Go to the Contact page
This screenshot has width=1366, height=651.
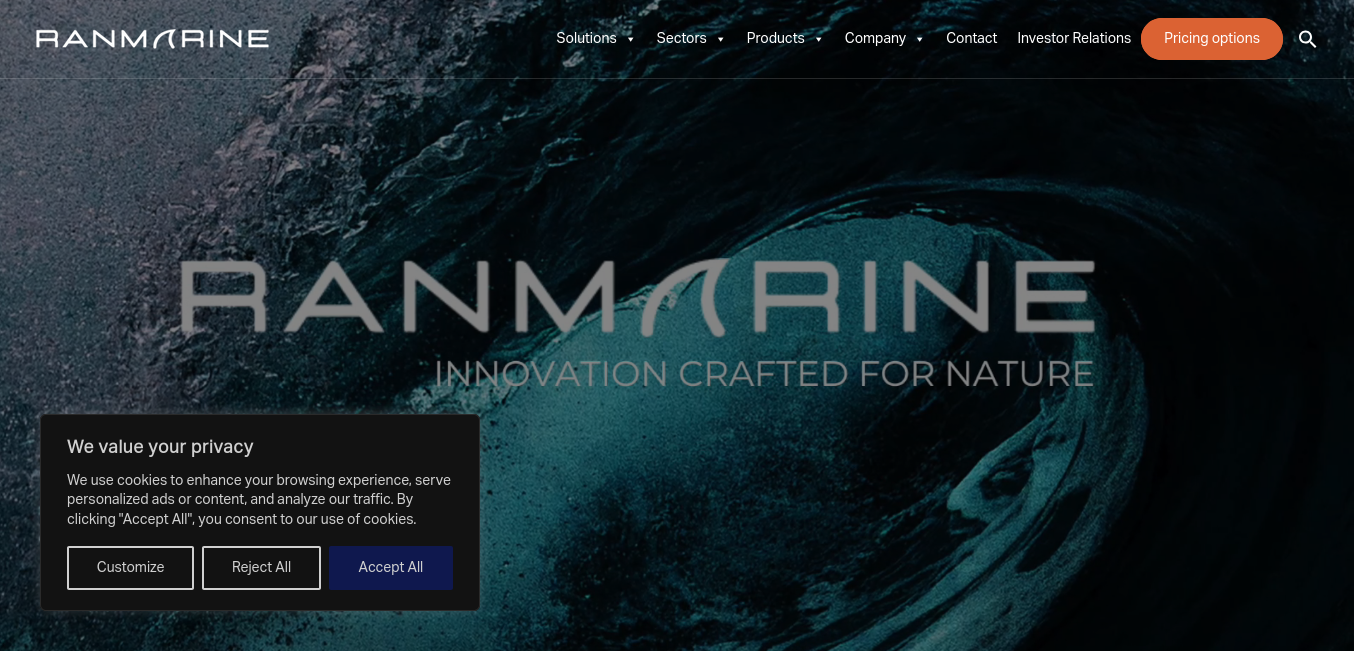point(971,38)
